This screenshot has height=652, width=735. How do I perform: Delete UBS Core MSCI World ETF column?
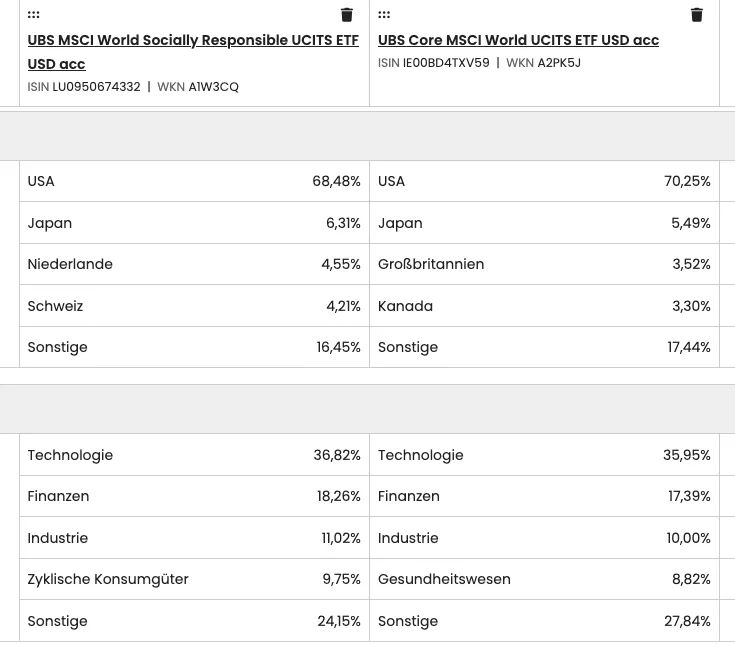pyautogui.click(x=697, y=15)
